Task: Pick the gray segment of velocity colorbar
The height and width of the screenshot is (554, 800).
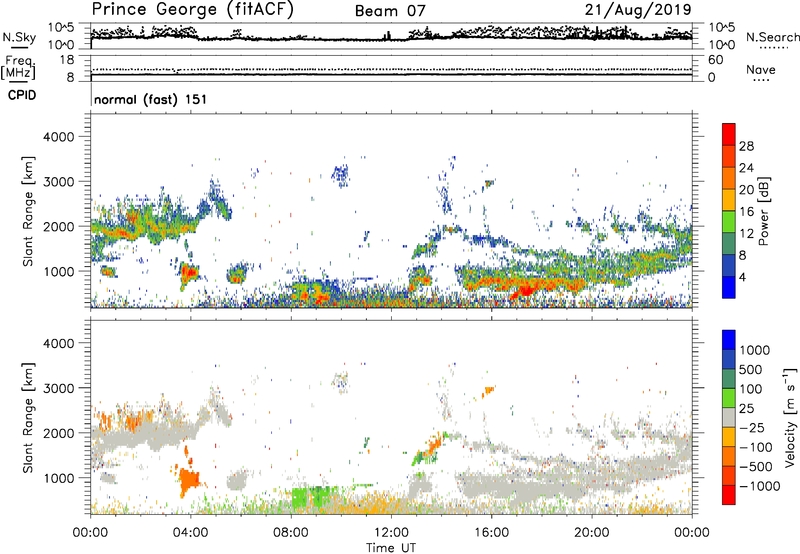Action: pyautogui.click(x=729, y=417)
